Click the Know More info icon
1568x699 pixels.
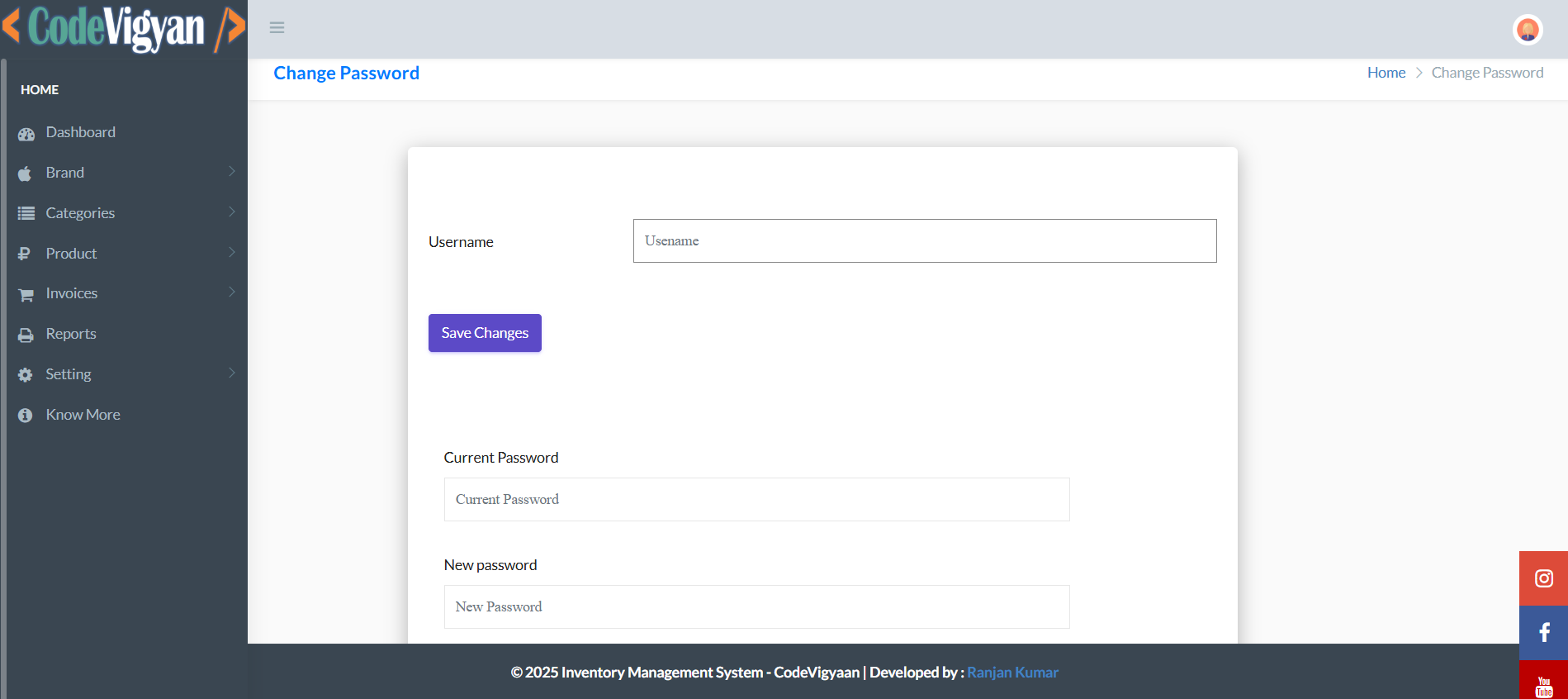pos(26,416)
